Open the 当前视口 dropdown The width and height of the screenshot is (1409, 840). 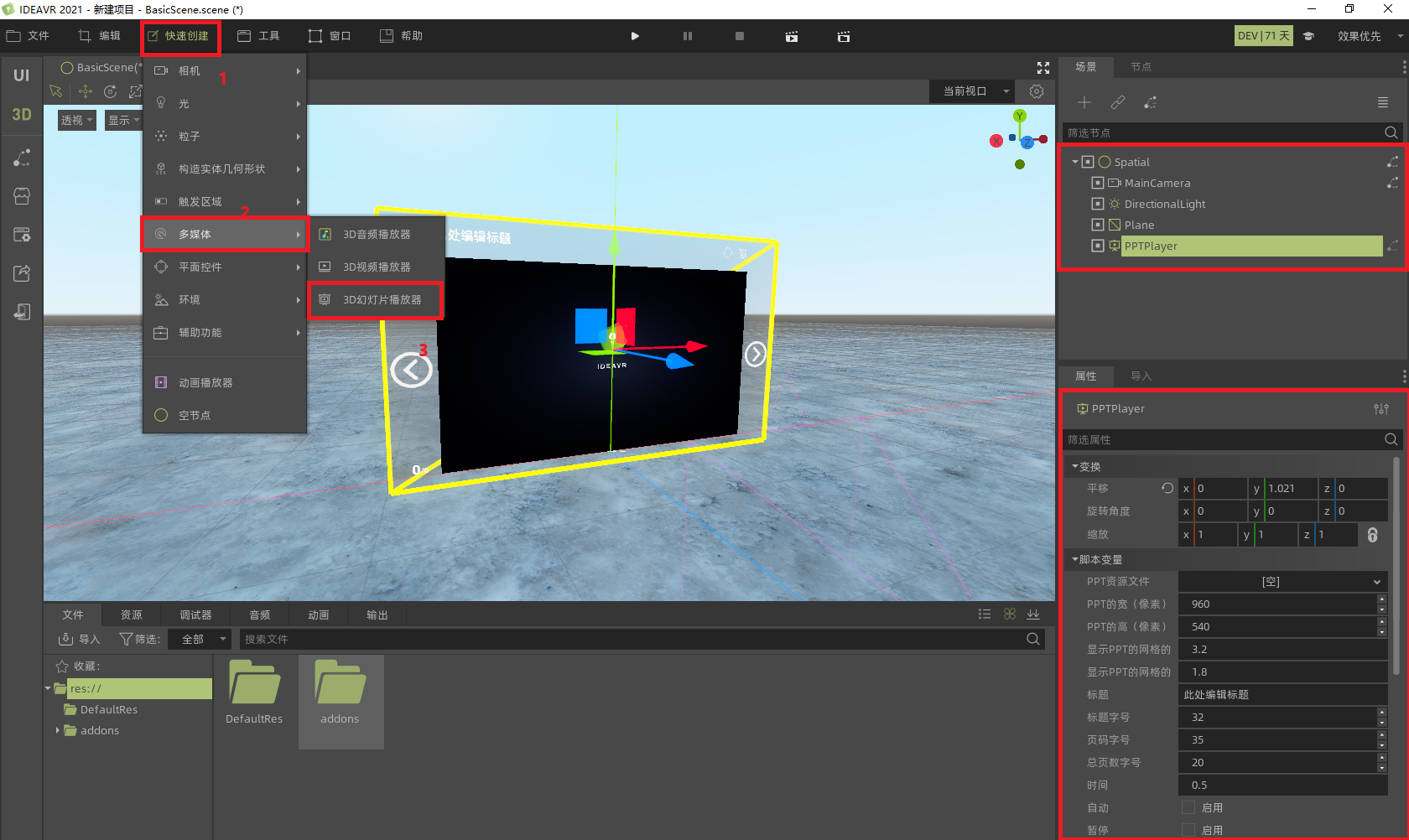(972, 91)
